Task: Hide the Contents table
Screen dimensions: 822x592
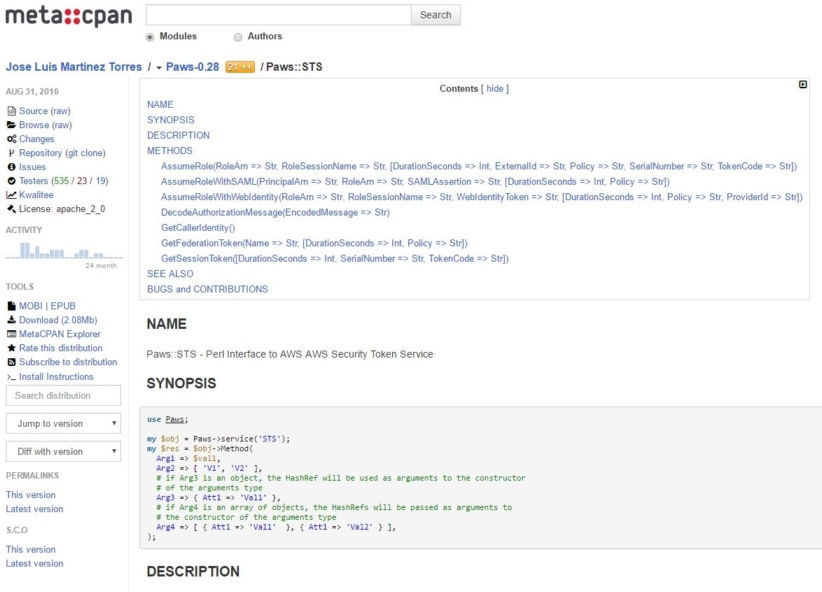Action: [494, 89]
